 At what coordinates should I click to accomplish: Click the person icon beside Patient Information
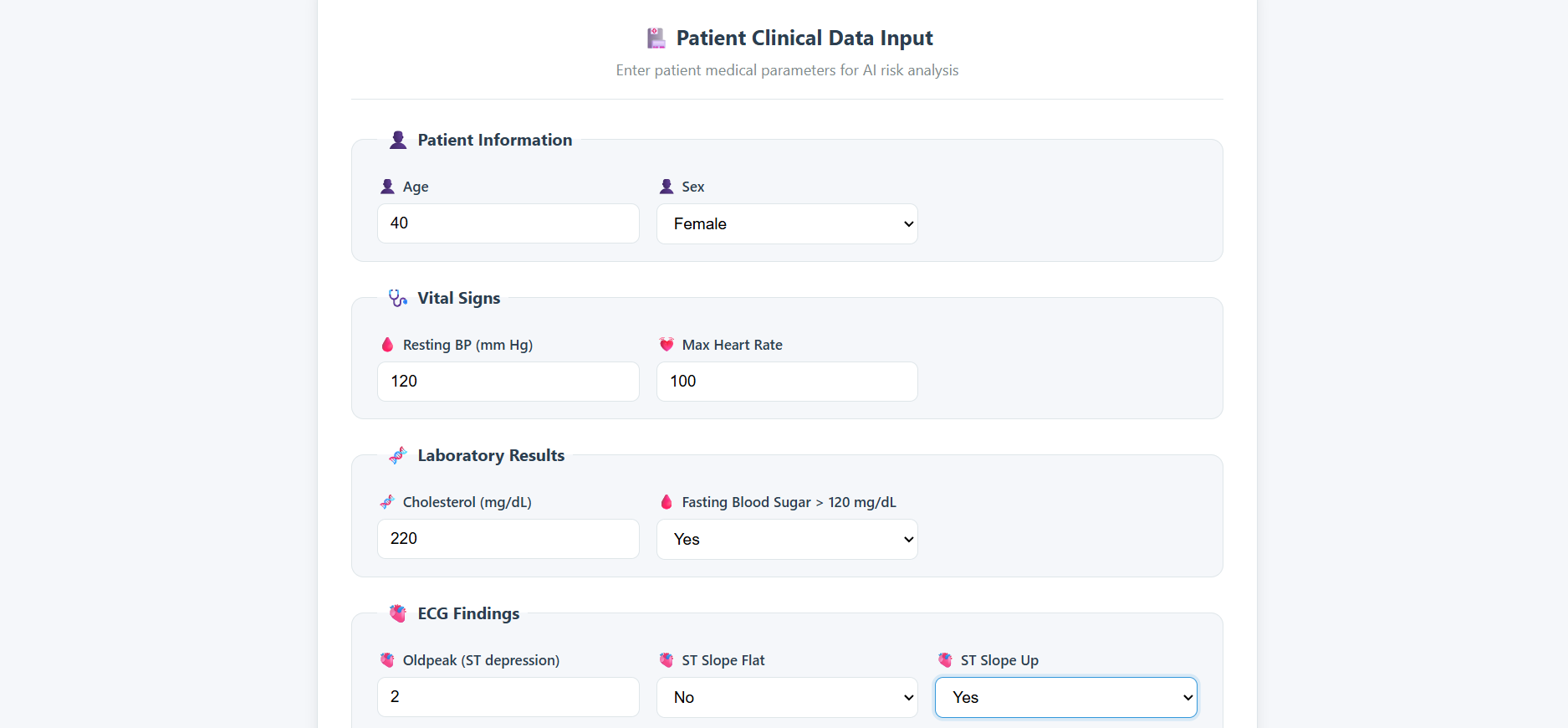click(398, 140)
